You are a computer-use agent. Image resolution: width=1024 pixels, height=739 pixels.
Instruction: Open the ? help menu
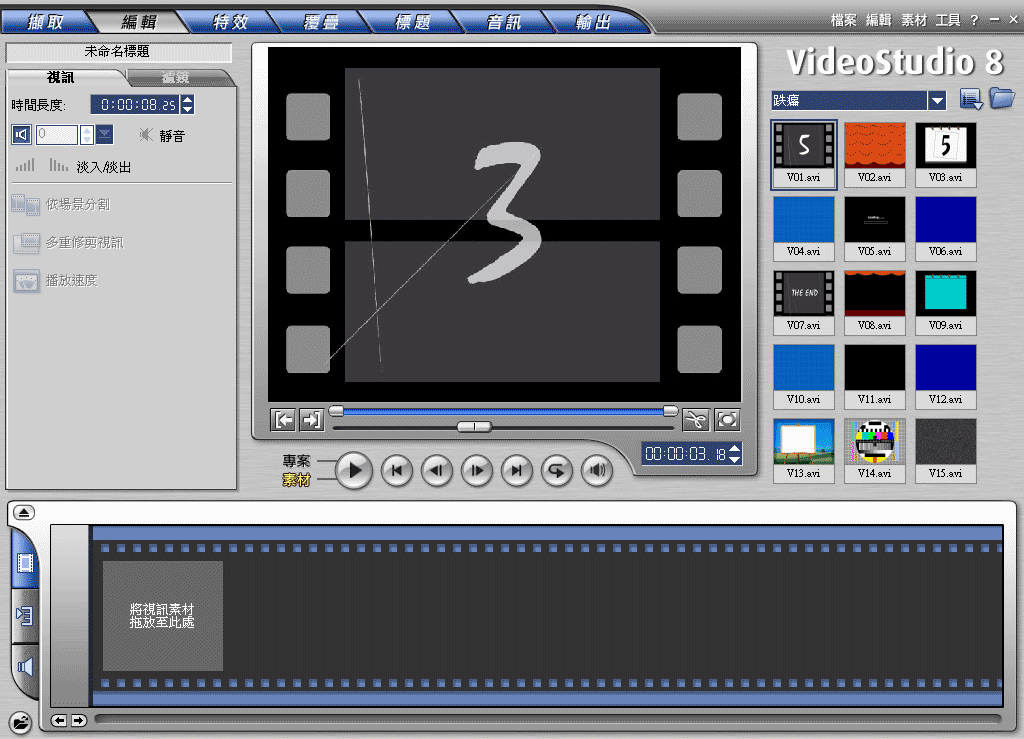(x=974, y=20)
